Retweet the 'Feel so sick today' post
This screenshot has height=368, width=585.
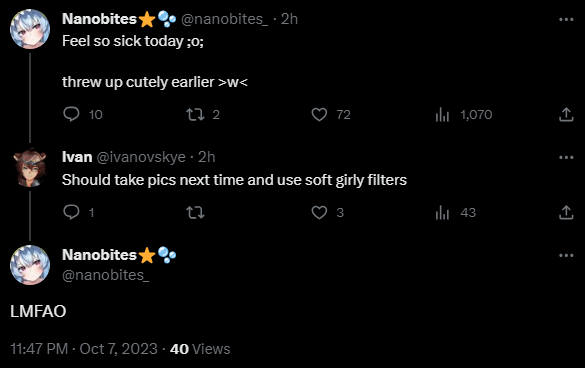click(203, 114)
